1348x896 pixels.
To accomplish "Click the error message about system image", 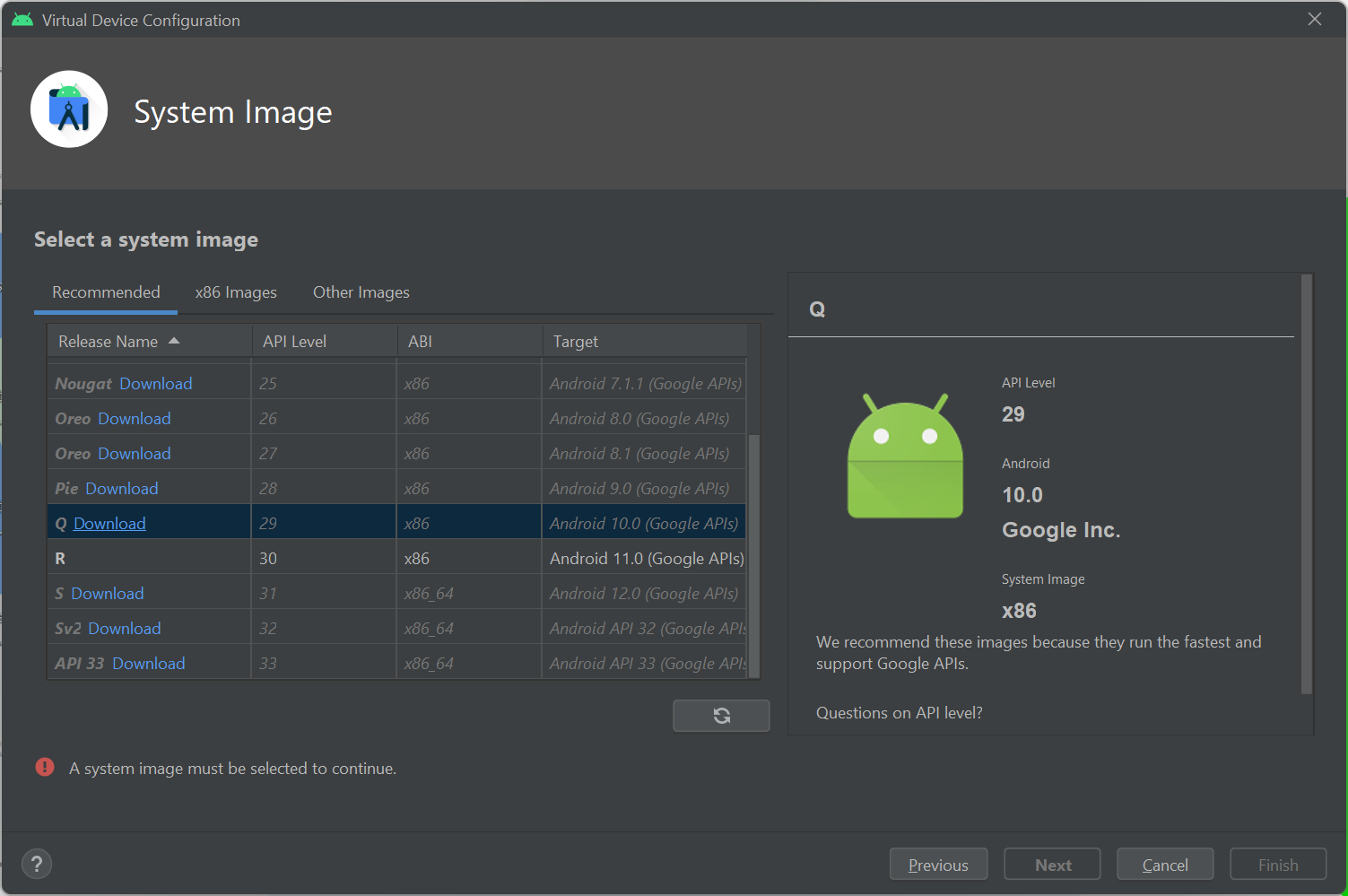I will pos(232,768).
